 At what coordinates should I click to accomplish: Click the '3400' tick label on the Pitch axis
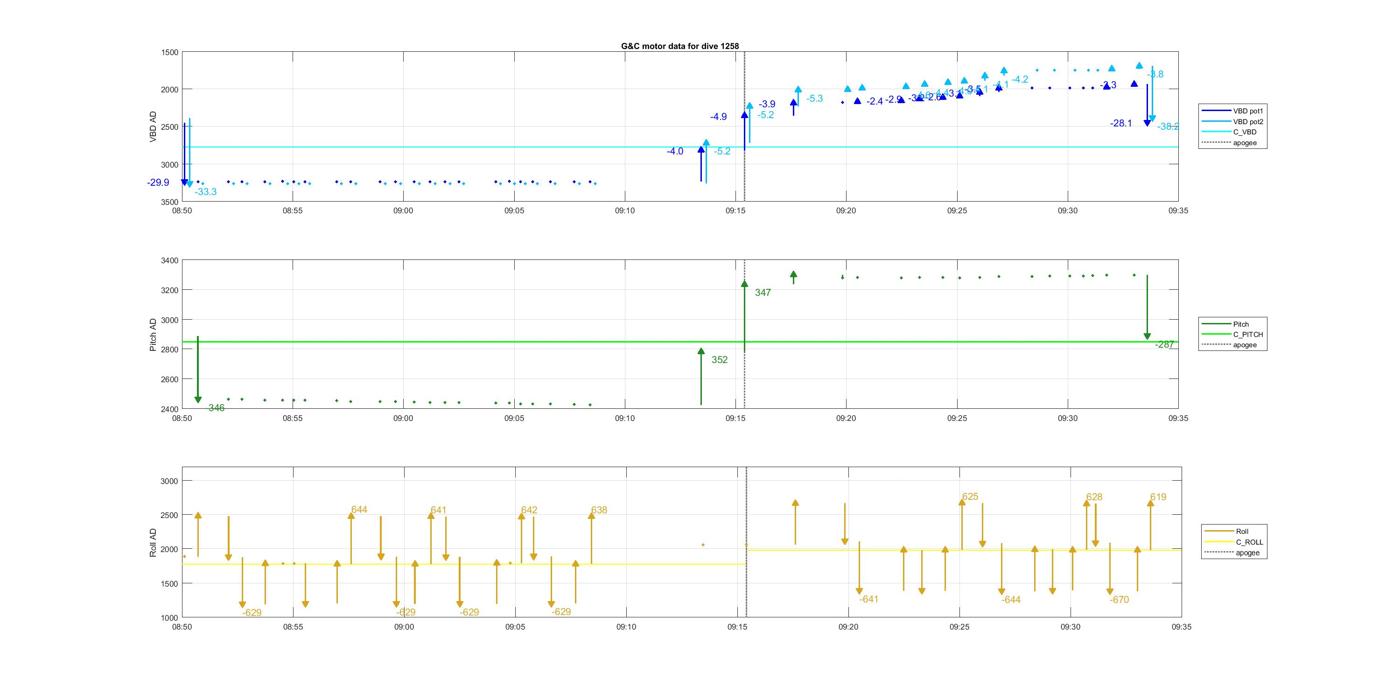tap(170, 260)
